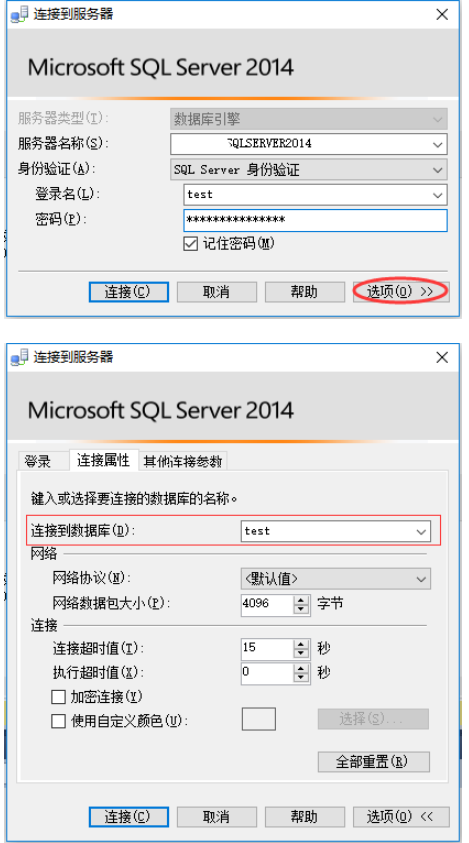Open the 登录名 dropdown showing test
Screen dimensions: 469x843
pyautogui.click(x=436, y=195)
